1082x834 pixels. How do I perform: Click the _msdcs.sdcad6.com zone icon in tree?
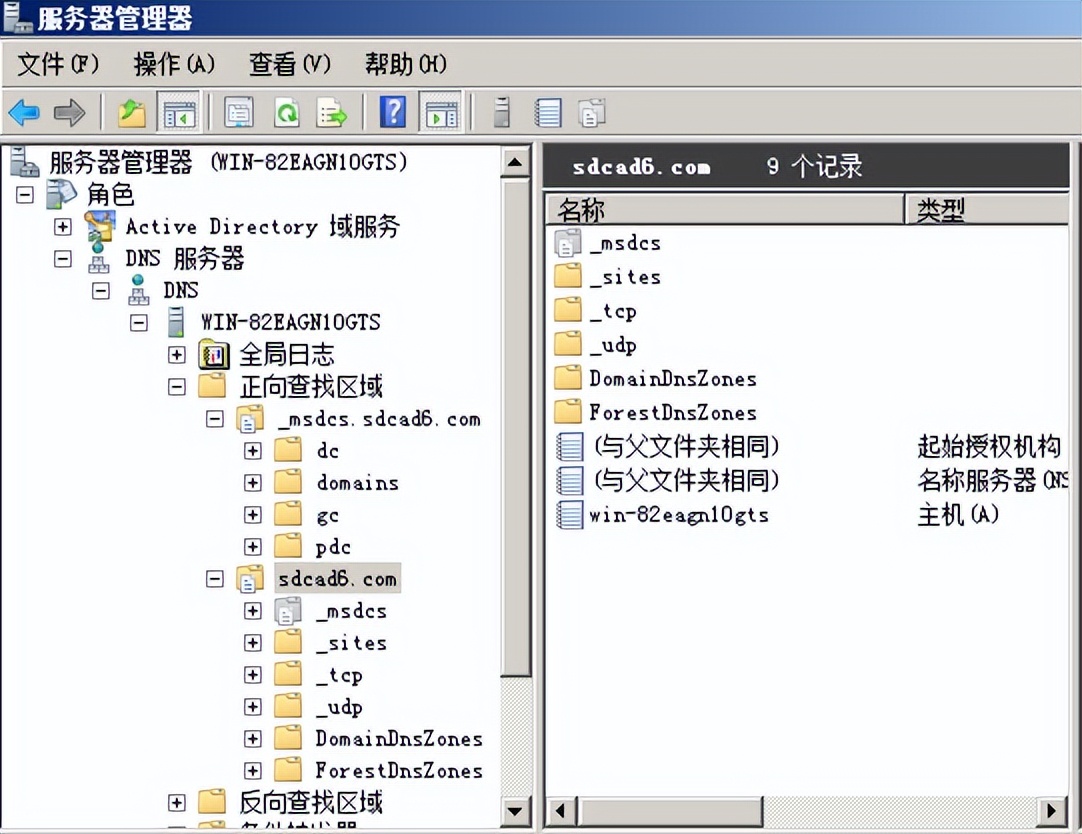pyautogui.click(x=250, y=419)
